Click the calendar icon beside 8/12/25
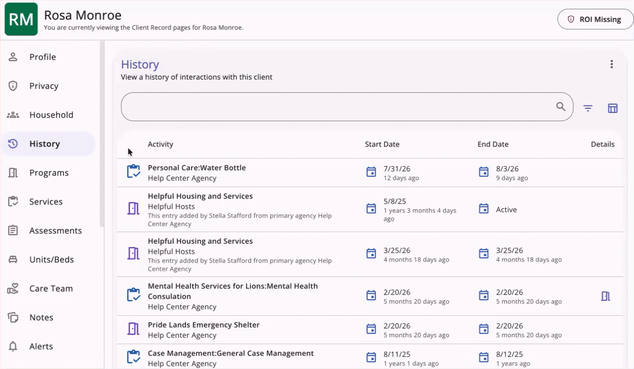The height and width of the screenshot is (369, 634). [484, 357]
